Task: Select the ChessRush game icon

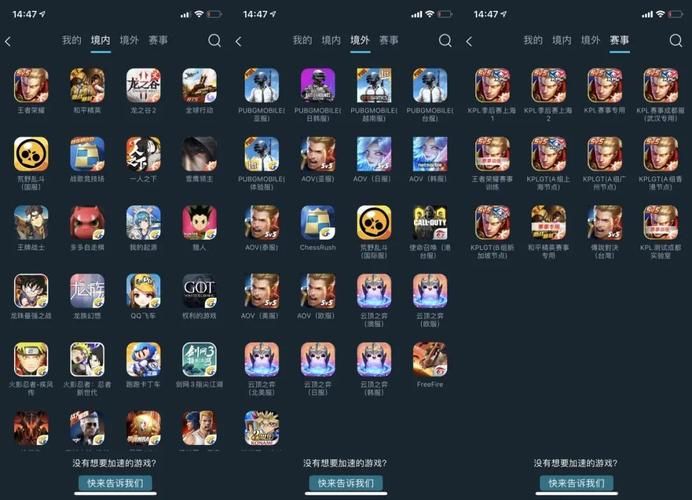Action: pos(318,222)
